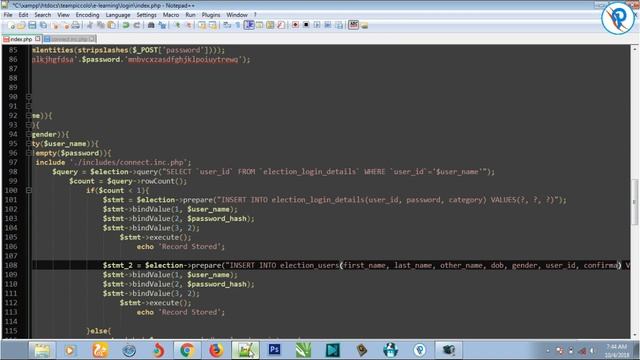This screenshot has width=640, height=360.
Task: Switch to the second document tab
Action: coord(69,39)
